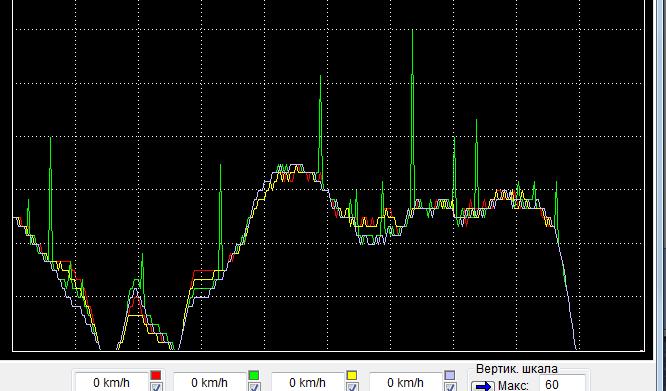Click the blue arrow button beside Макс

click(483, 386)
